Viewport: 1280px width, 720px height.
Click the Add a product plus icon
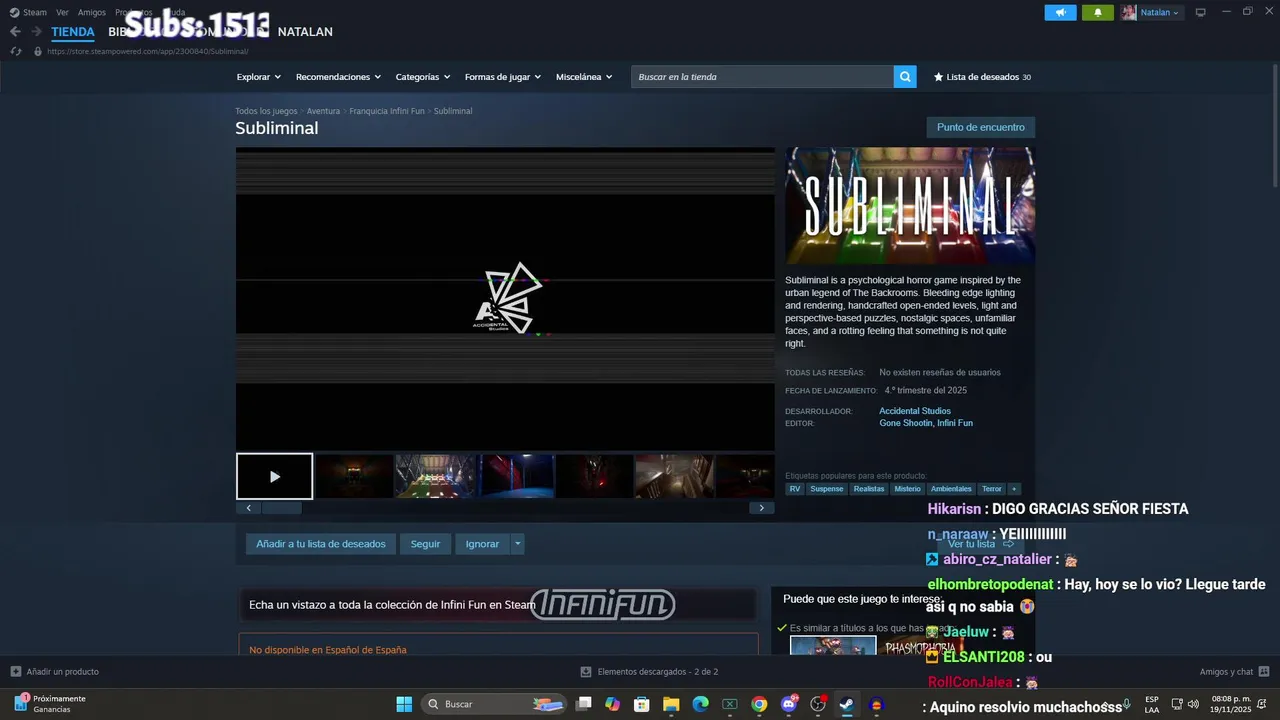(x=16, y=671)
